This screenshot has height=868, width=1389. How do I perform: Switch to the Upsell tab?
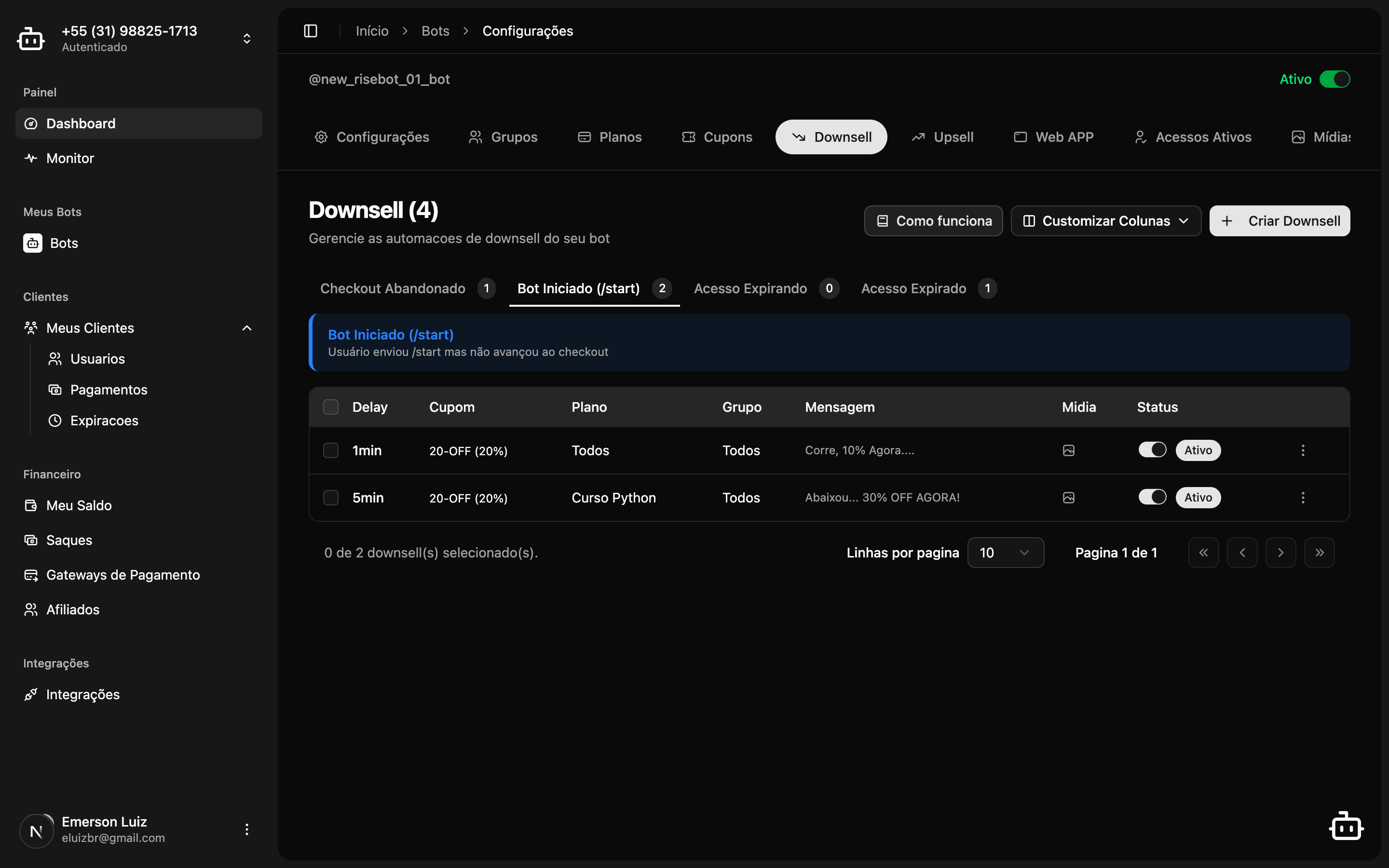[942, 137]
